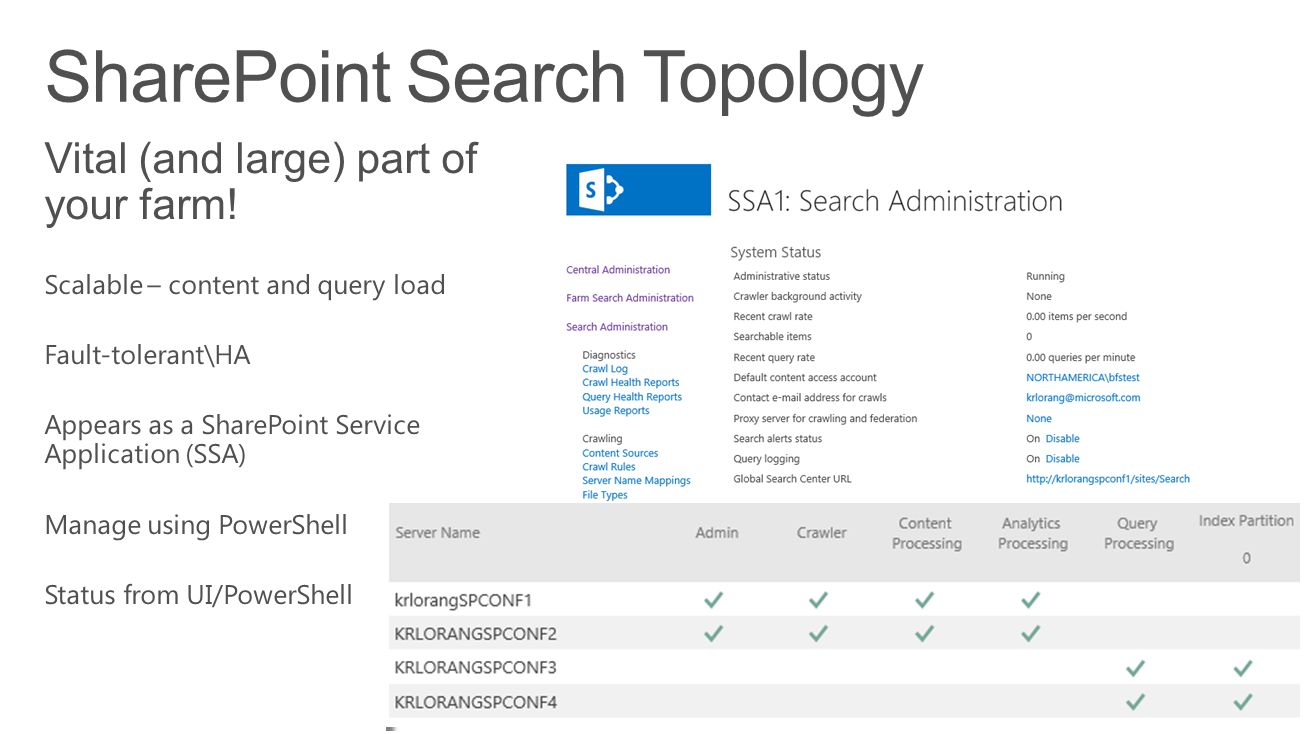
Task: Click the 0.00 queries per minute value
Action: click(1080, 358)
